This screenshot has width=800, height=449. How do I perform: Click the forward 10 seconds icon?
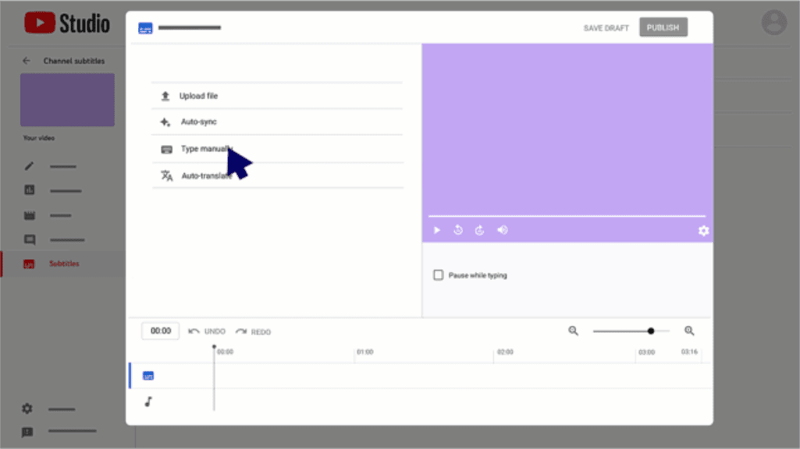point(480,230)
